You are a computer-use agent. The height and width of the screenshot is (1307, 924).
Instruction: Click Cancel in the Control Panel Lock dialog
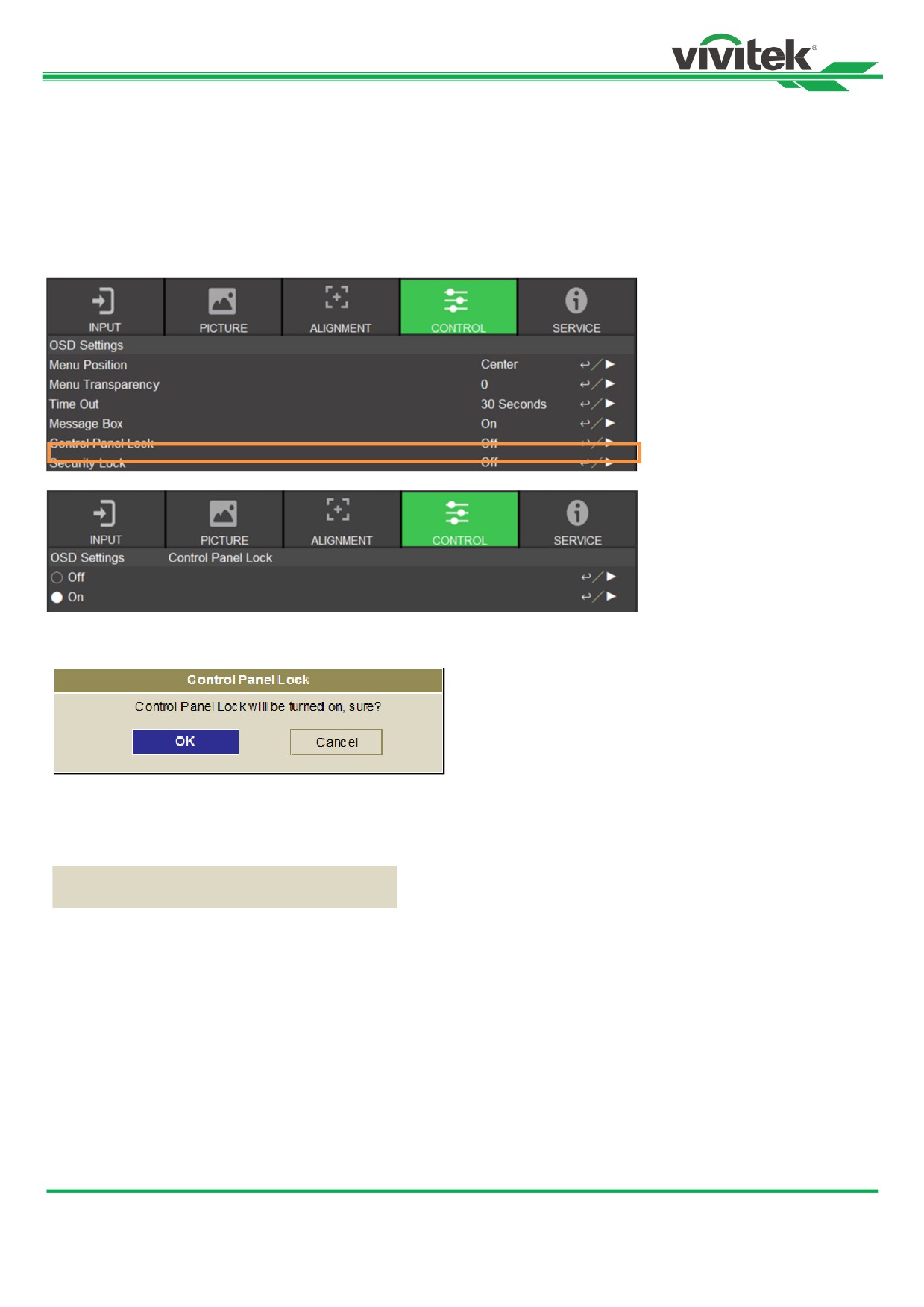tap(336, 742)
